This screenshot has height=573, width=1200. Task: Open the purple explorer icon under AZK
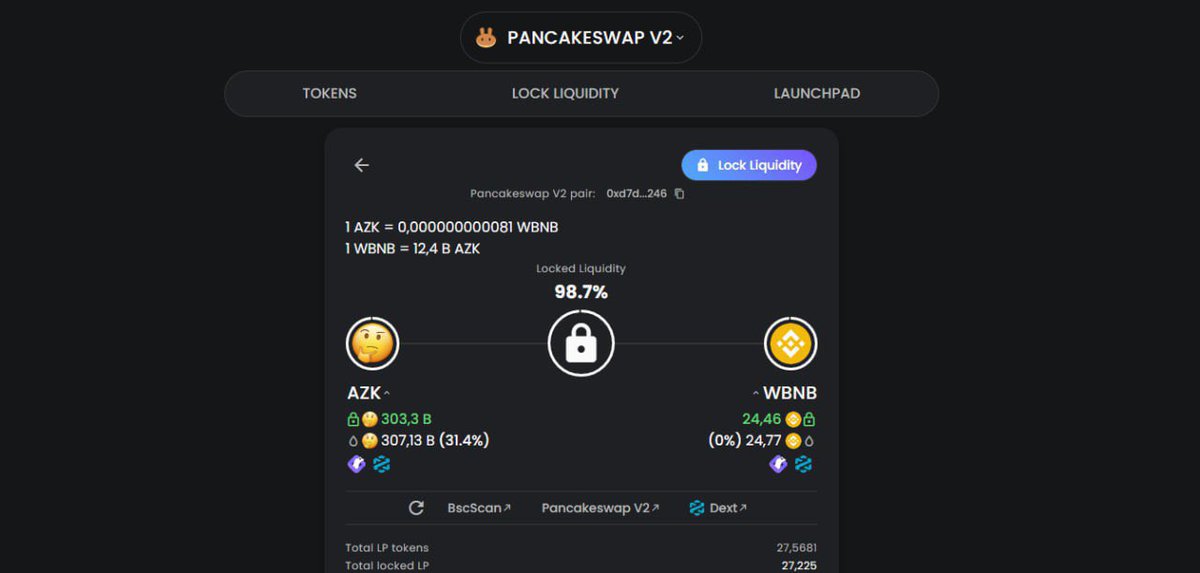click(357, 464)
